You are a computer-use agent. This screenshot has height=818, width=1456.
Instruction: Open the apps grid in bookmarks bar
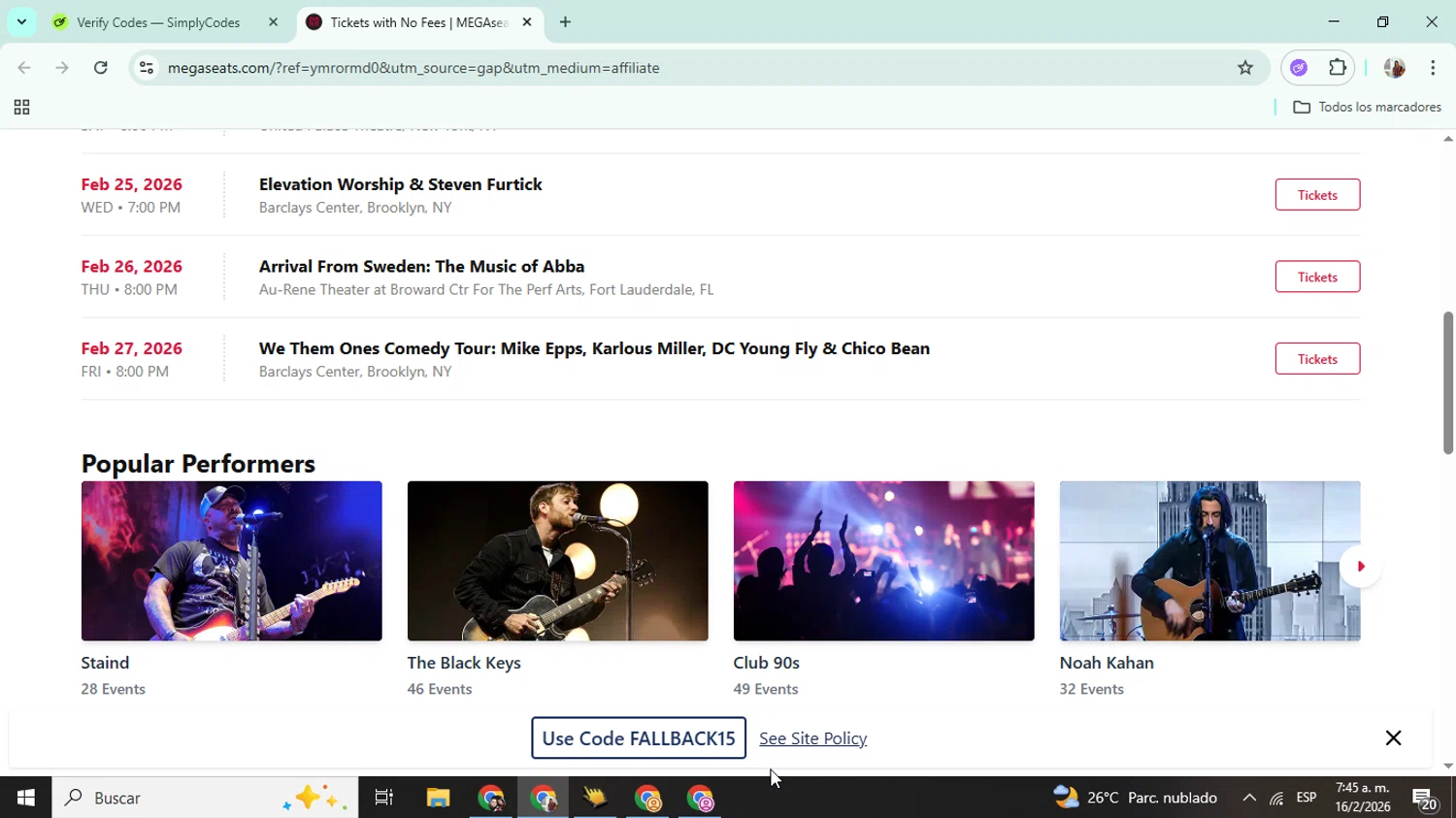(x=21, y=108)
